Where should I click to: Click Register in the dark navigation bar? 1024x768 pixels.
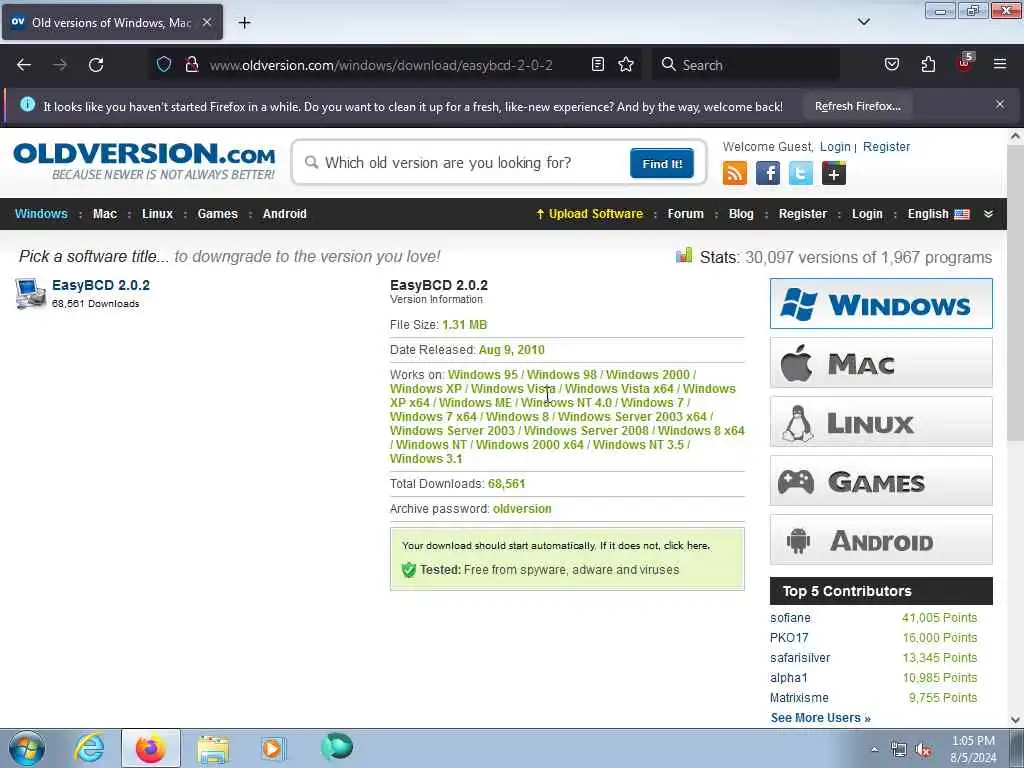[x=803, y=214]
